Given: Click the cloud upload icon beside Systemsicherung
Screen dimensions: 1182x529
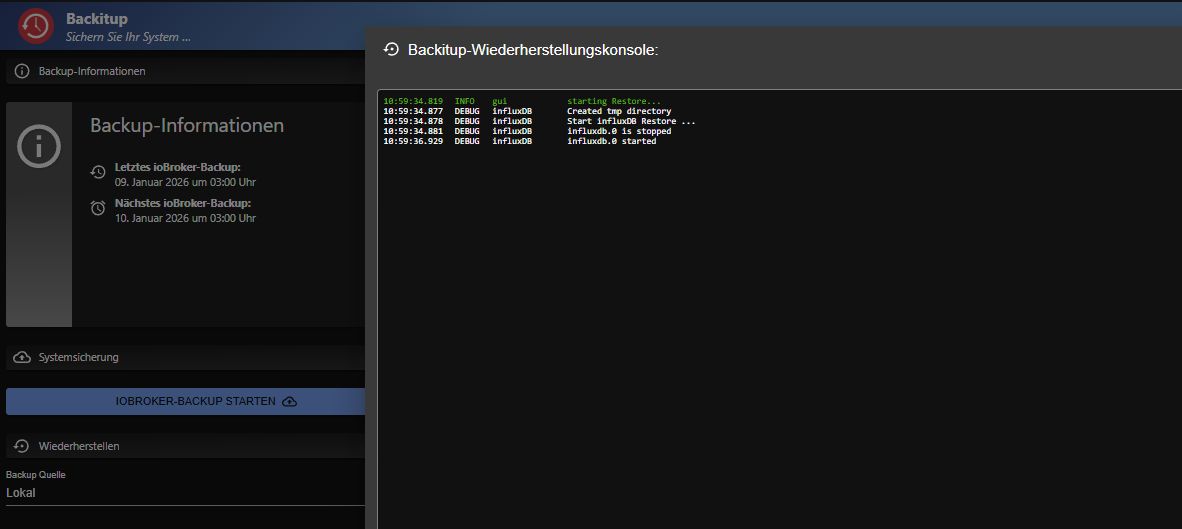Looking at the screenshot, I should click(22, 357).
